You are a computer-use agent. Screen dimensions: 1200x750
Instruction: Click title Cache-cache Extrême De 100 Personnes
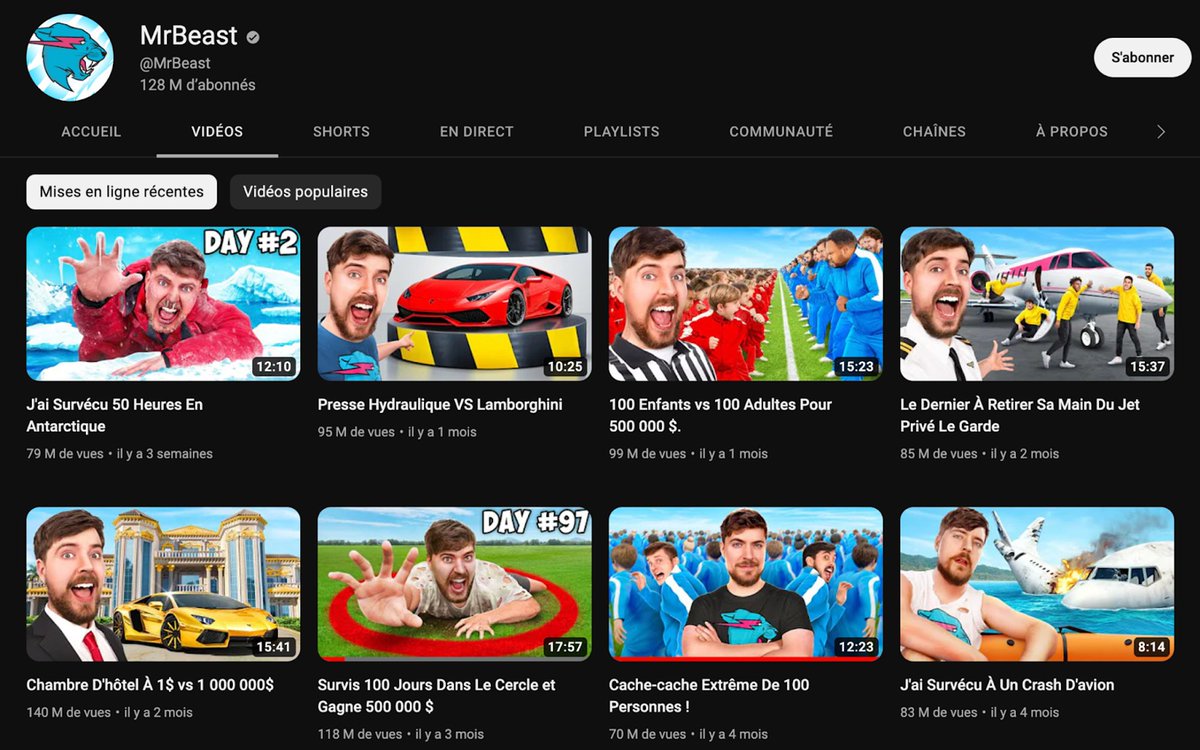pyautogui.click(x=709, y=695)
